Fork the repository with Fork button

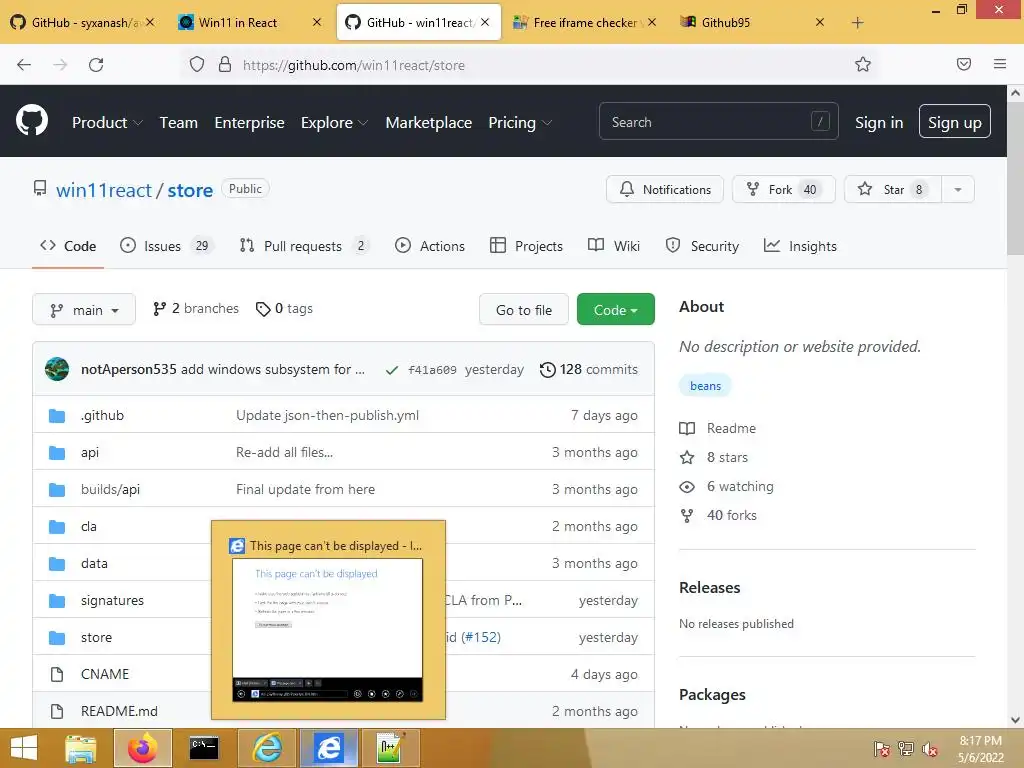coord(783,189)
